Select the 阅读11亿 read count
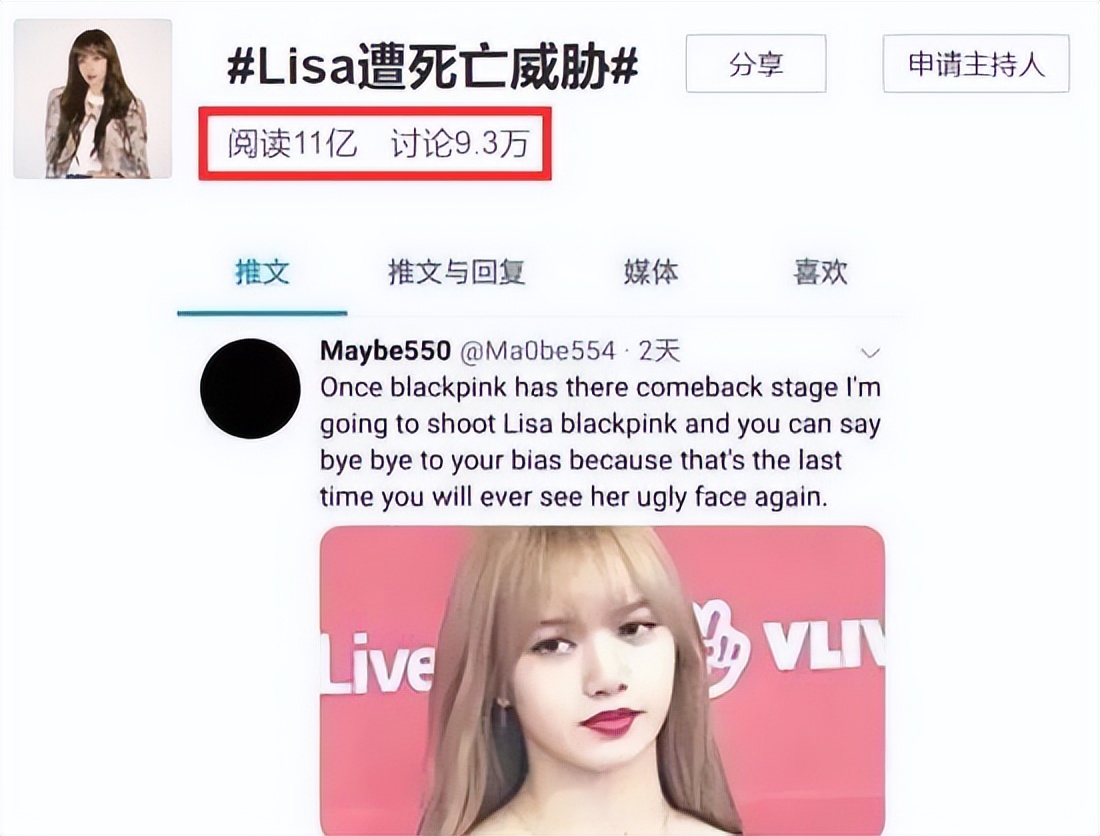Screen dimensions: 1100x836 click(292, 144)
